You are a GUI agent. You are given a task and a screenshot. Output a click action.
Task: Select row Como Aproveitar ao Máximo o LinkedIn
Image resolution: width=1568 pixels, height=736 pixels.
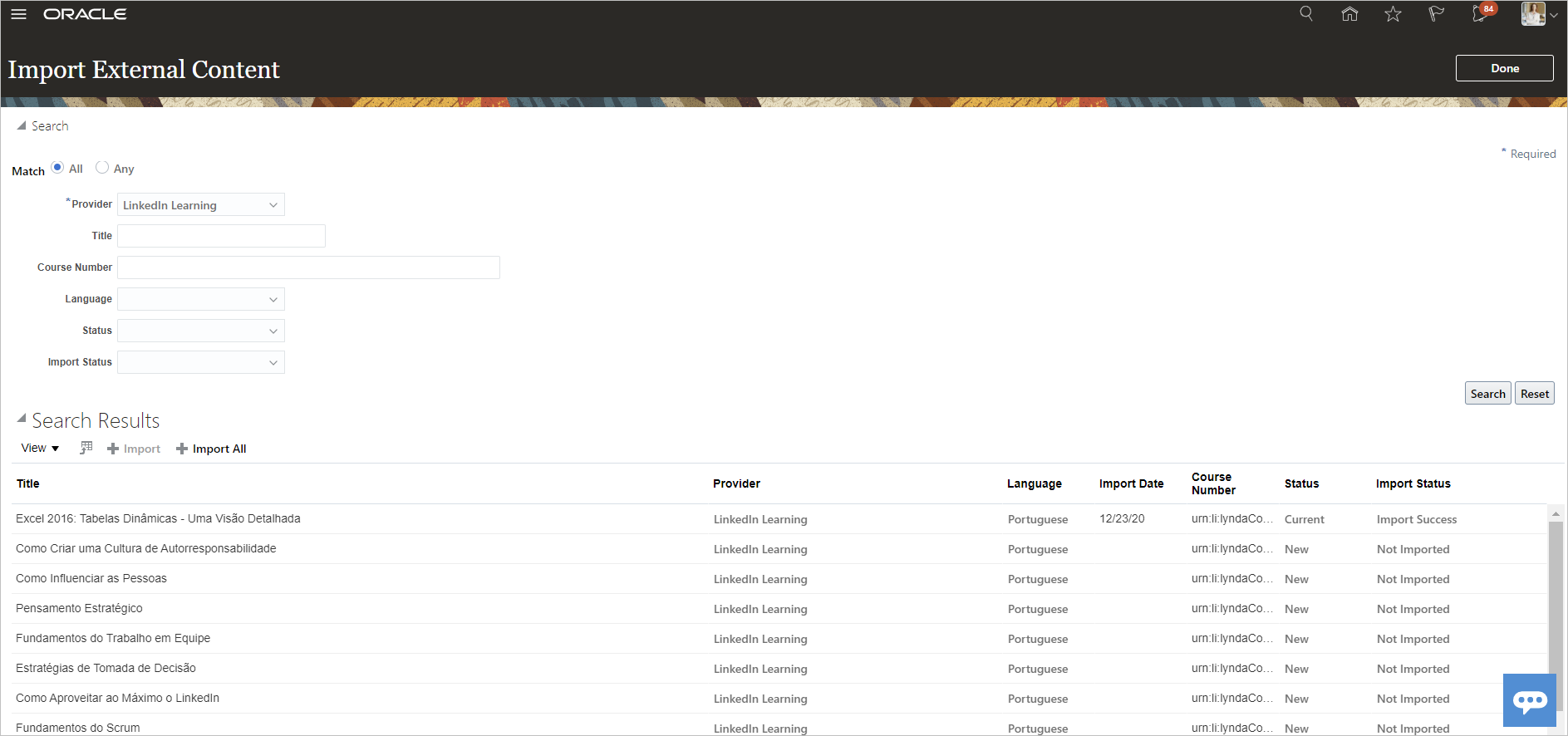(x=779, y=699)
